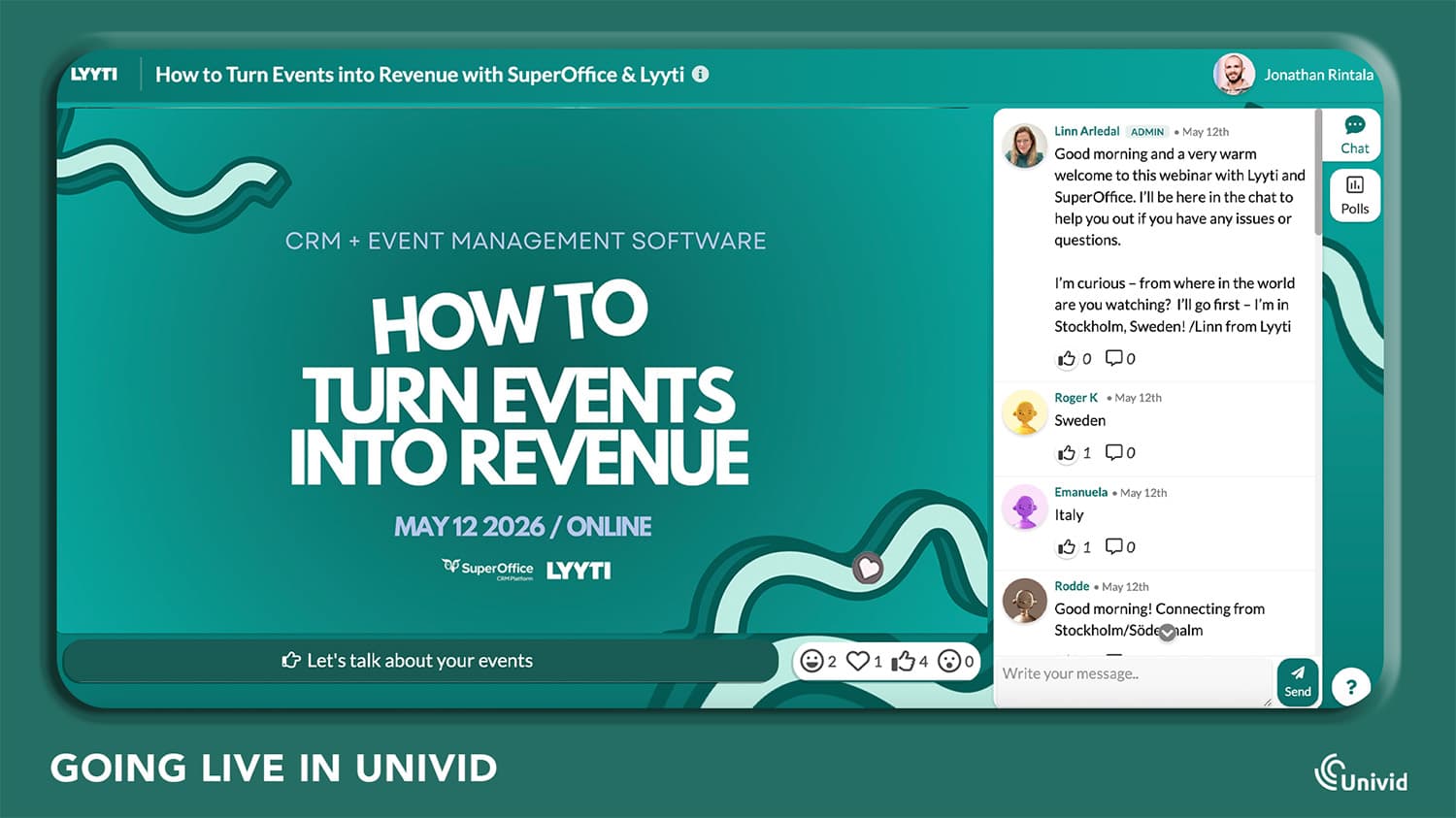Click the 'Sweden' chat message
The image size is (1456, 818).
click(1079, 421)
